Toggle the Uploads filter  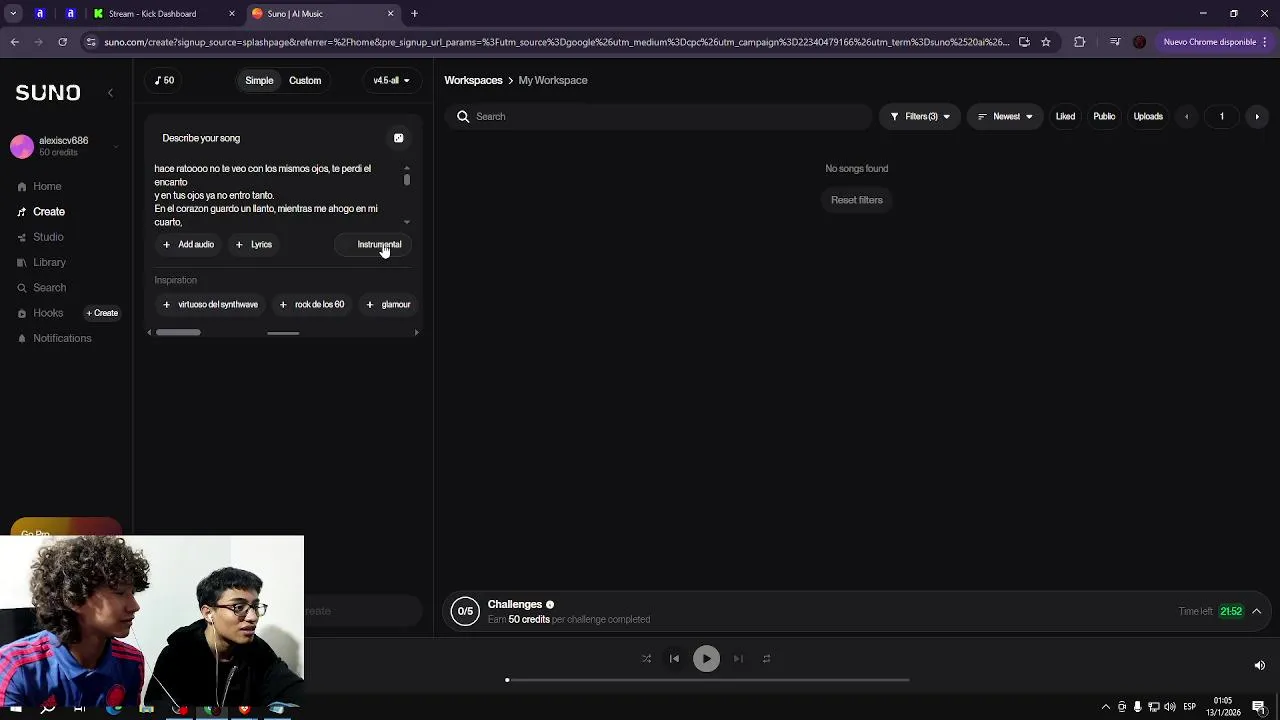coord(1148,116)
